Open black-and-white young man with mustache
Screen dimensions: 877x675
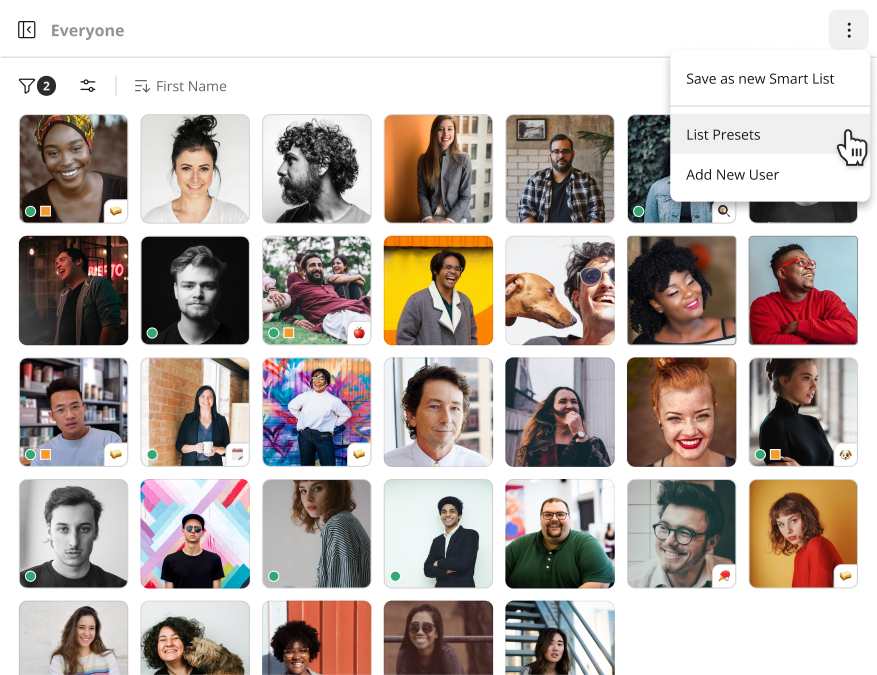pos(73,534)
